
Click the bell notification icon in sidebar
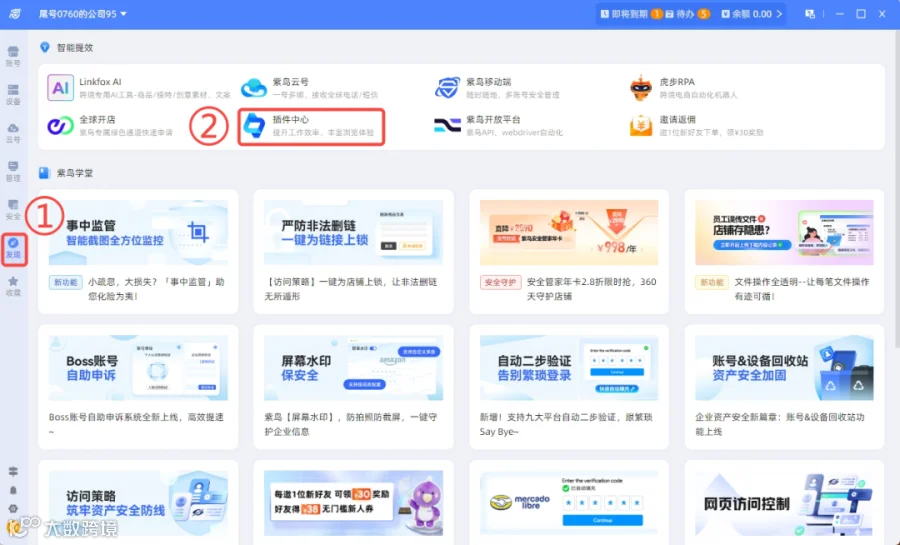click(13, 490)
